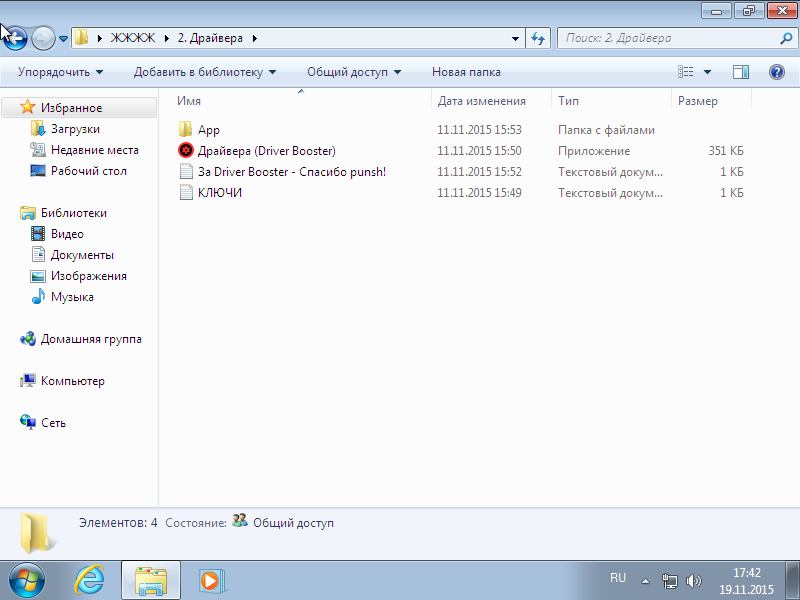The height and width of the screenshot is (600, 800).
Task: Click the 351 КБ size cell
Action: point(726,151)
